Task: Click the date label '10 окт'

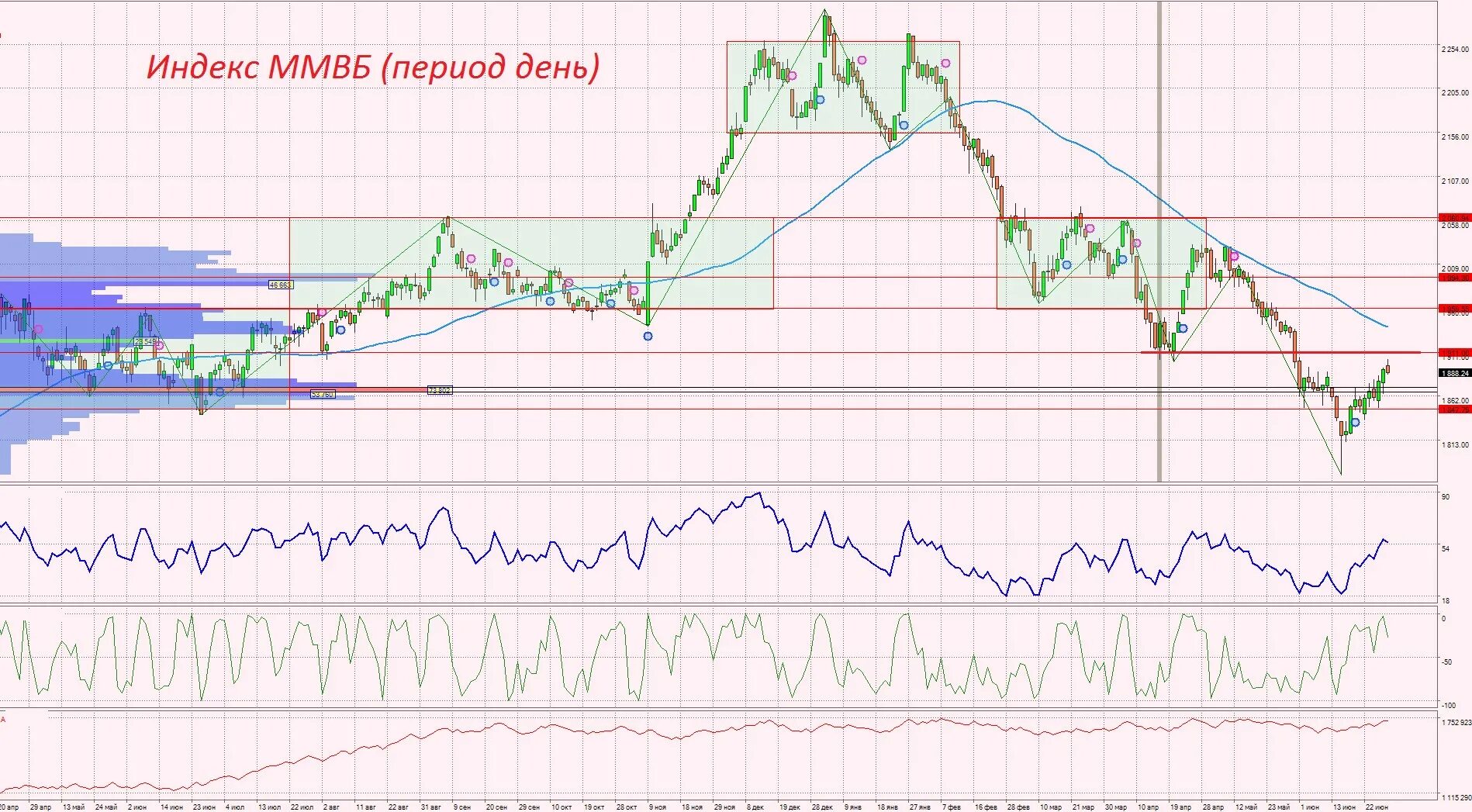Action: (561, 807)
